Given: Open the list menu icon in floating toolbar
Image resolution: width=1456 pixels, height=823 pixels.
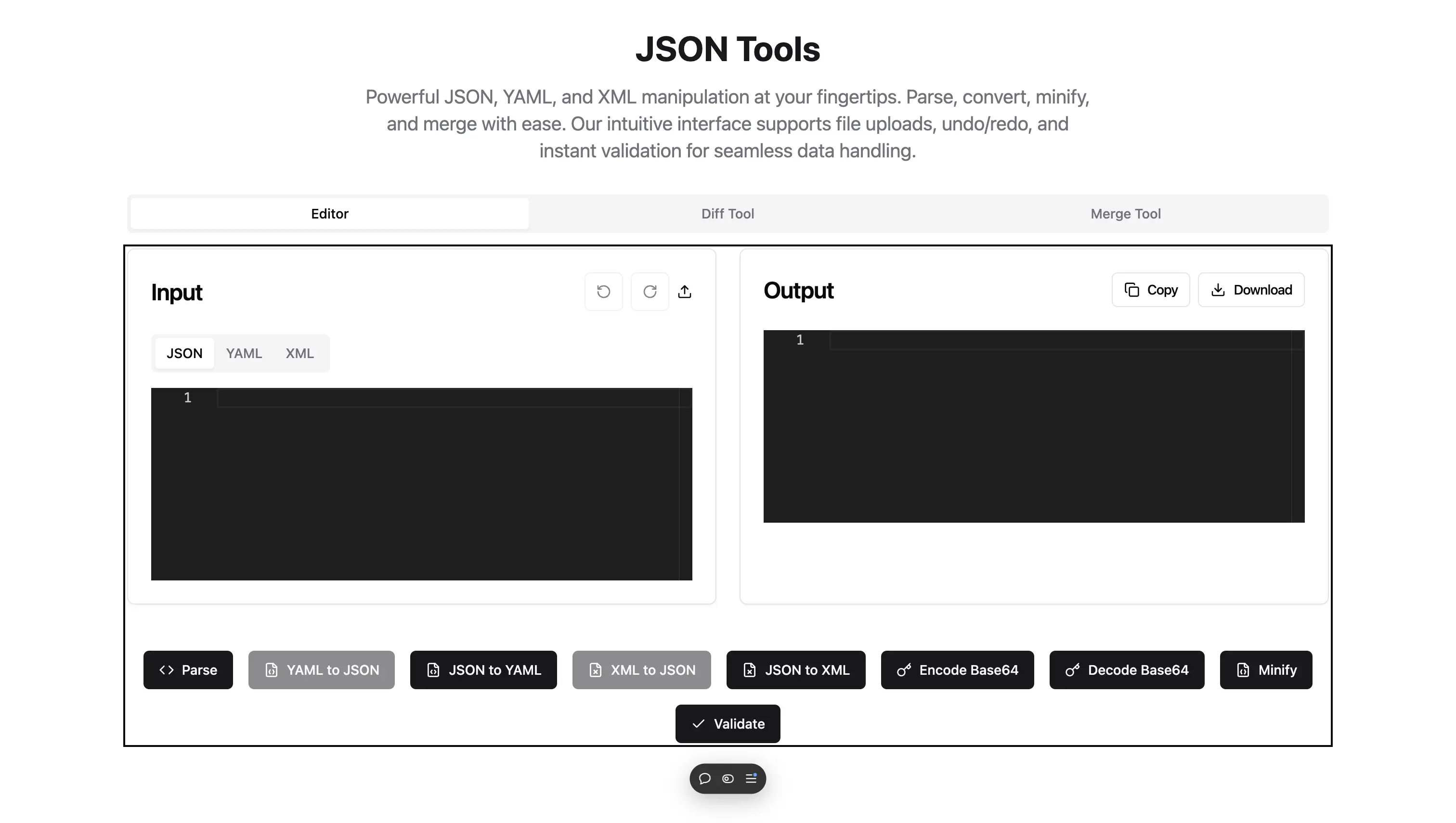Looking at the screenshot, I should tap(751, 779).
